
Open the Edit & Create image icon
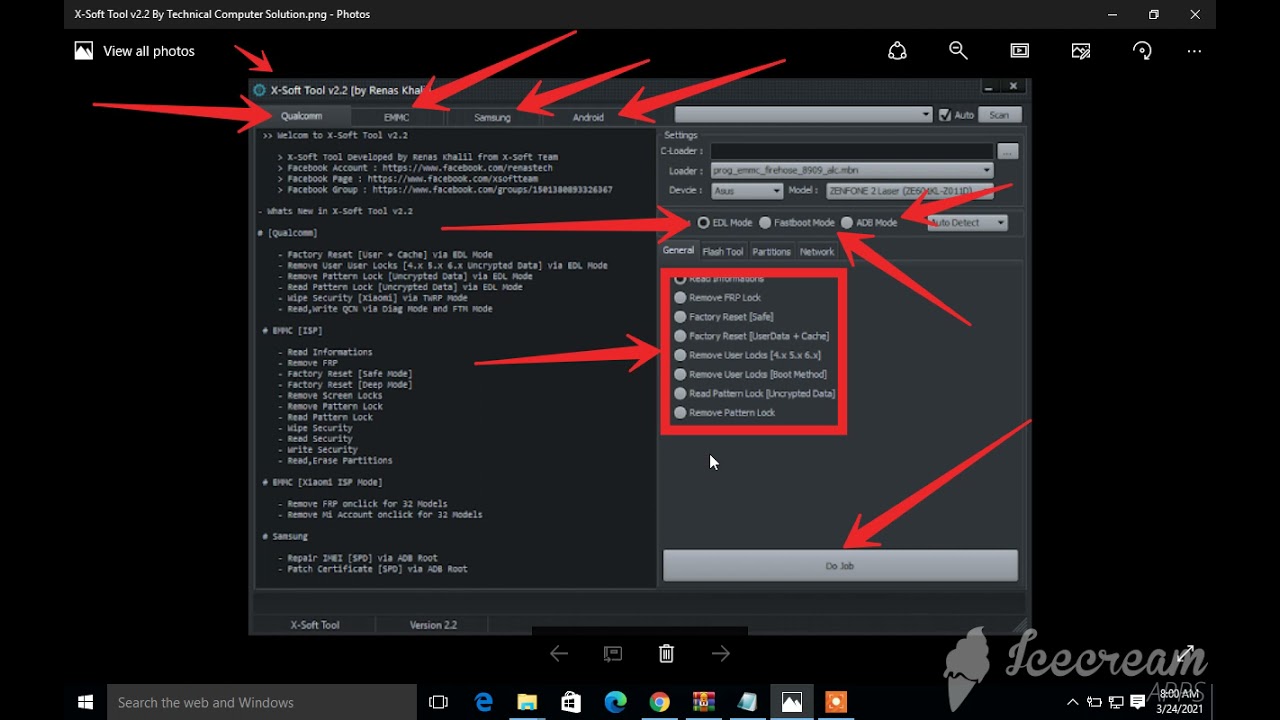(x=1081, y=51)
